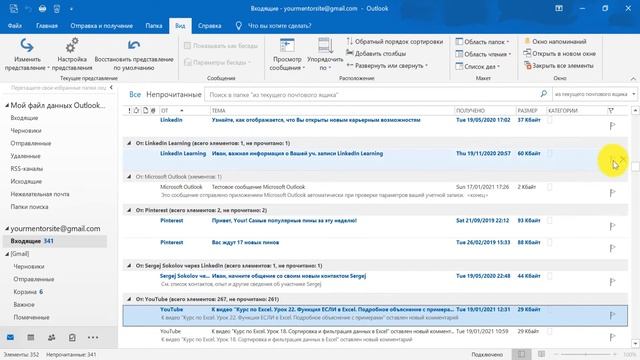Viewport: 640px width, 360px height.
Task: Click the magnifier search icon
Action: pyautogui.click(x=544, y=94)
